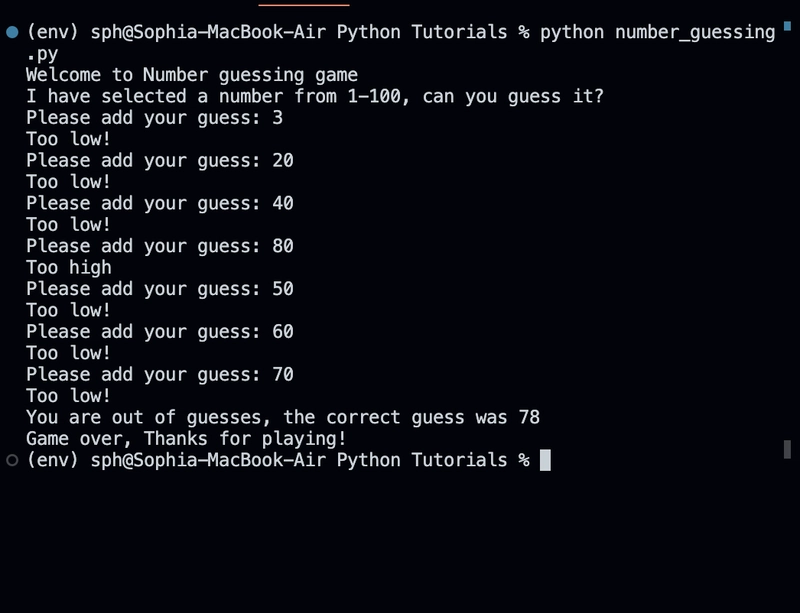Click the 'Please add your guess: 20' line
The height and width of the screenshot is (613, 800).
pyautogui.click(x=160, y=161)
